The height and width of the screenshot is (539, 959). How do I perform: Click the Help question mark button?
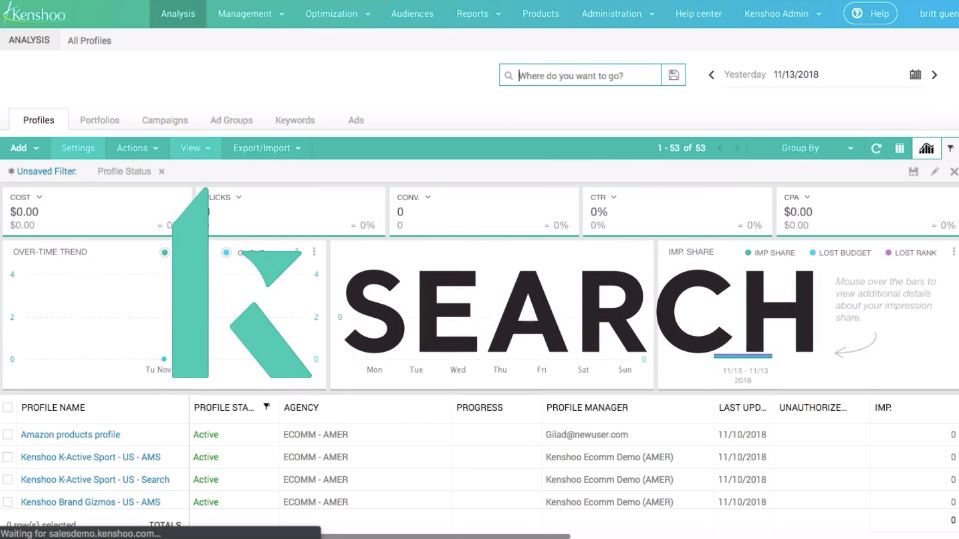click(x=870, y=13)
